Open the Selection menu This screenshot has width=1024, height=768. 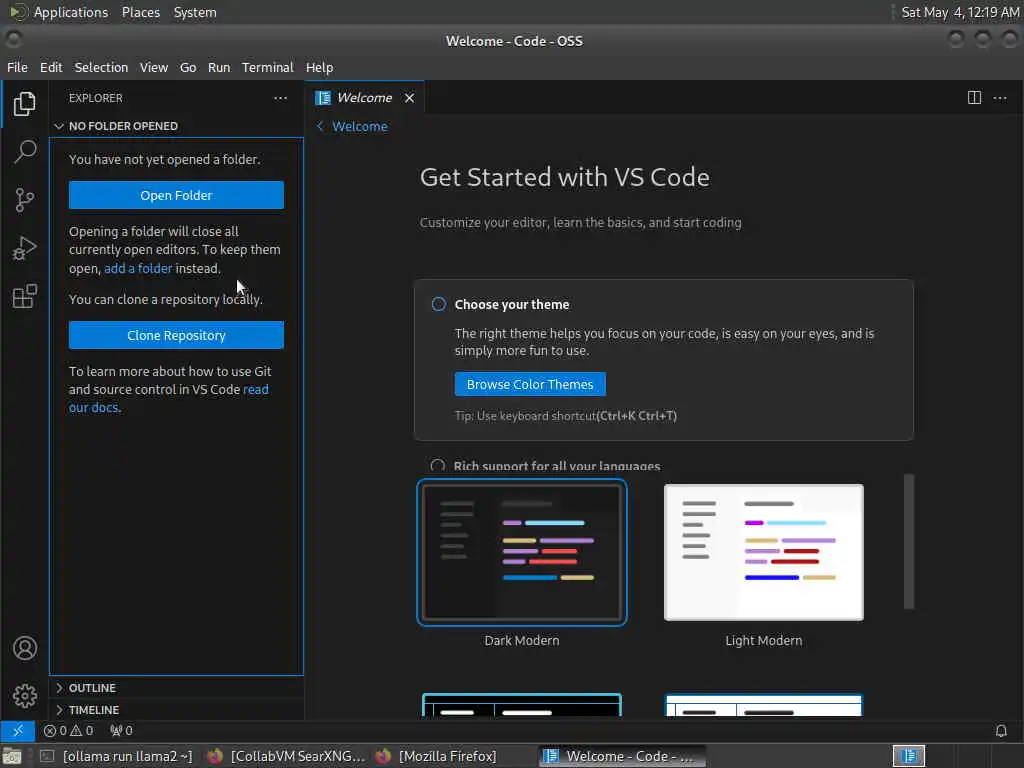click(x=101, y=67)
